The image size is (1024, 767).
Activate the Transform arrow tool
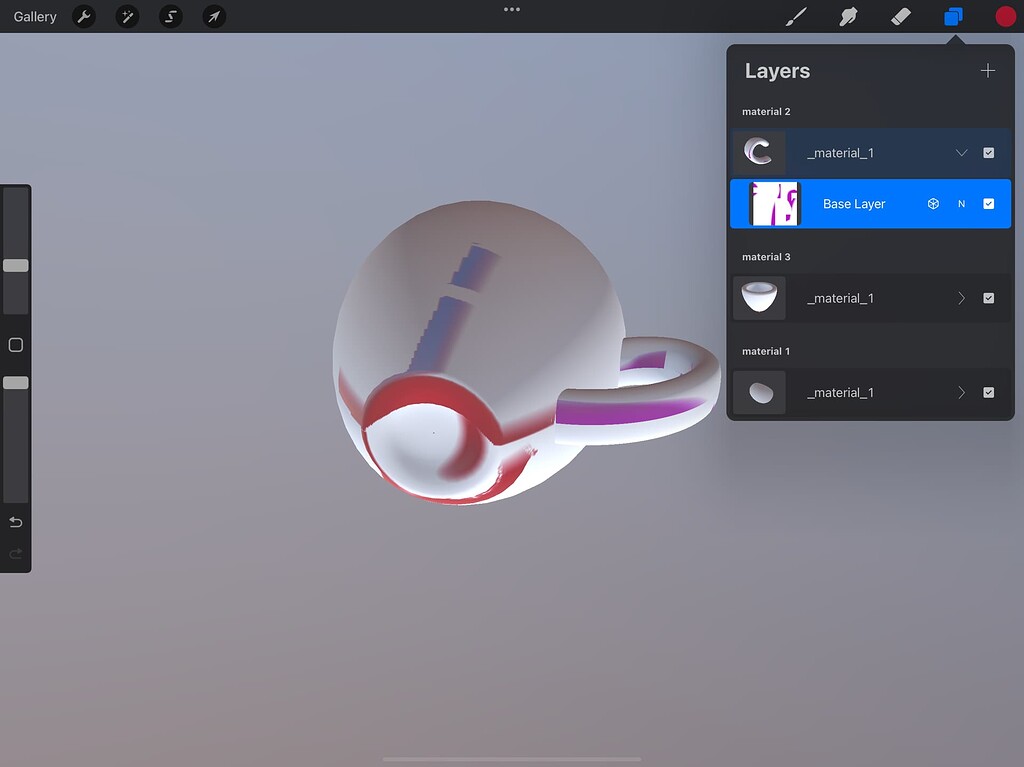click(213, 16)
